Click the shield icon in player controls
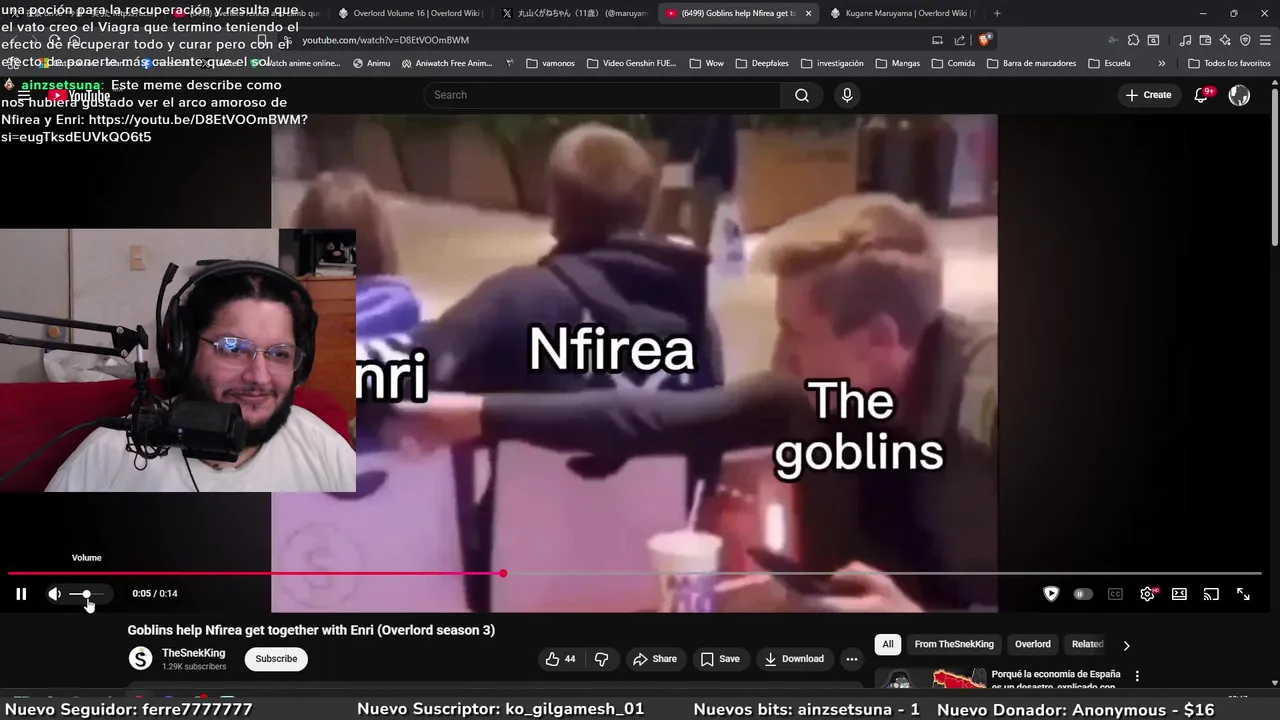Screen dimensions: 1280x720 (1051, 594)
